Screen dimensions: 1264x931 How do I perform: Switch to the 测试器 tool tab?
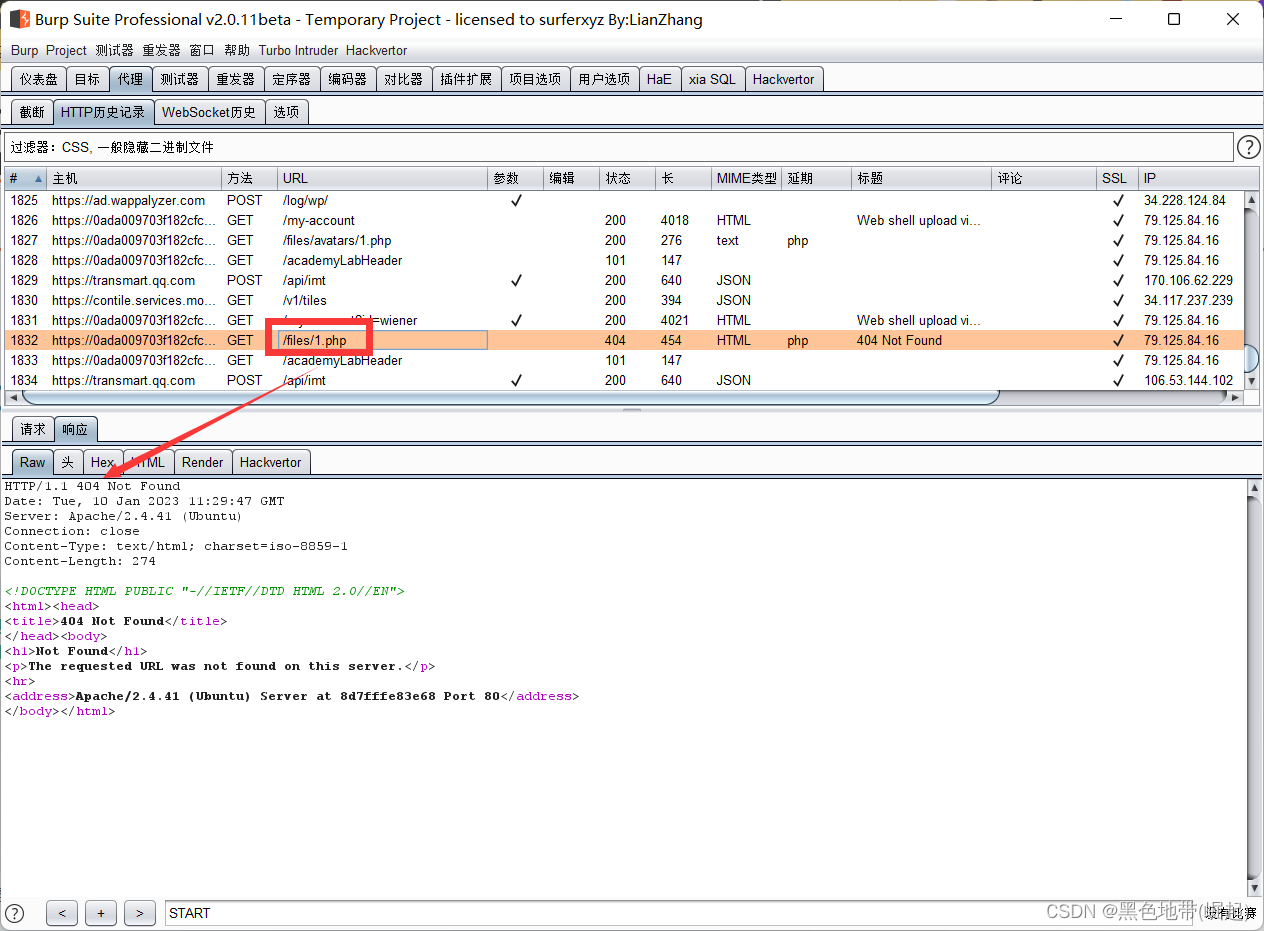[x=179, y=79]
